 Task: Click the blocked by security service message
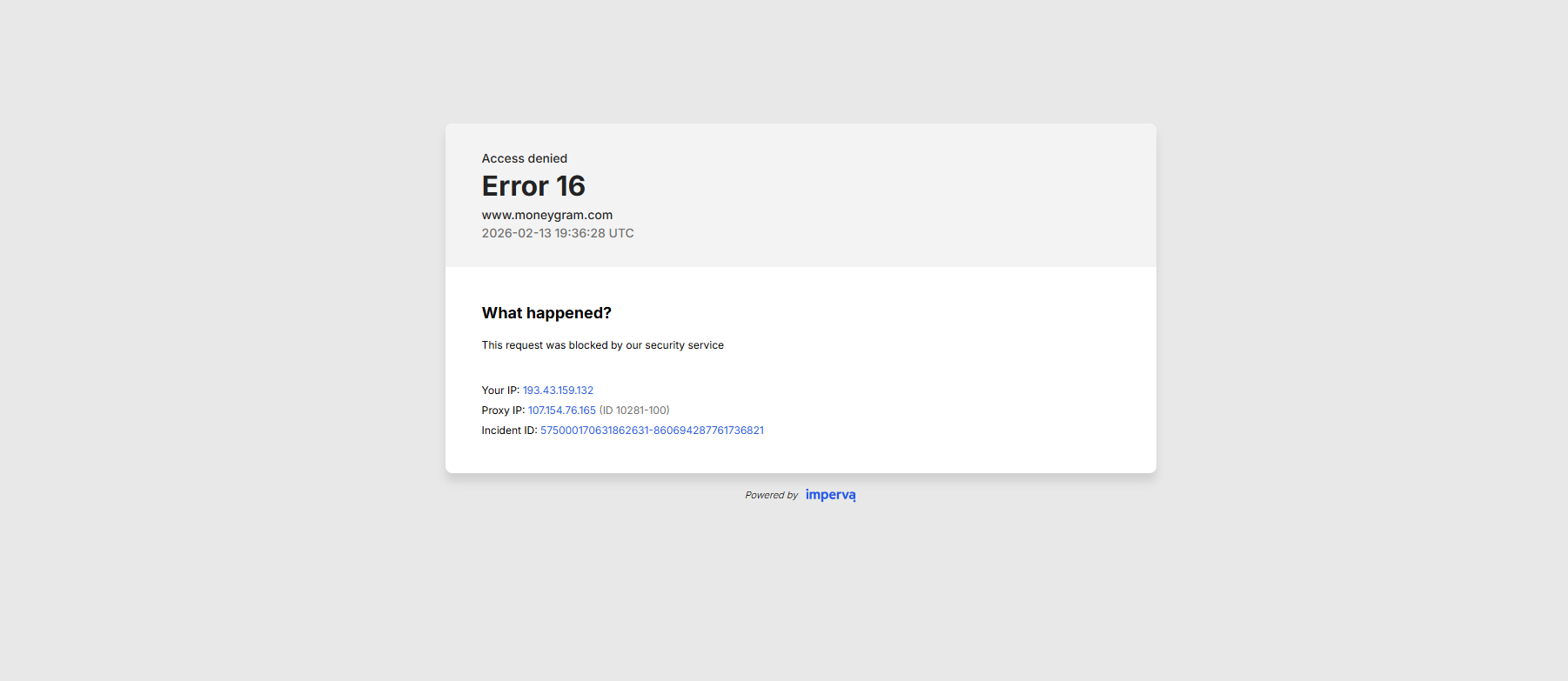602,345
